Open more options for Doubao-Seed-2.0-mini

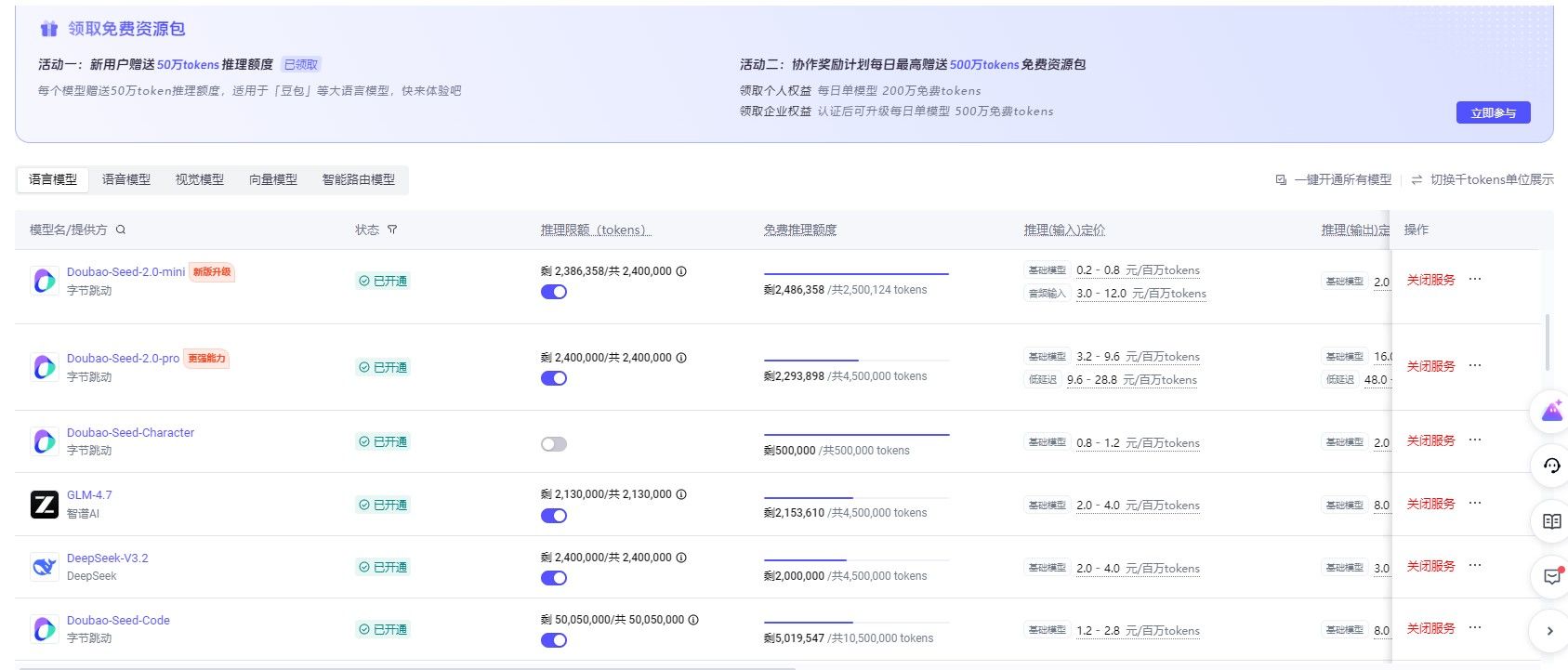coord(1475,279)
